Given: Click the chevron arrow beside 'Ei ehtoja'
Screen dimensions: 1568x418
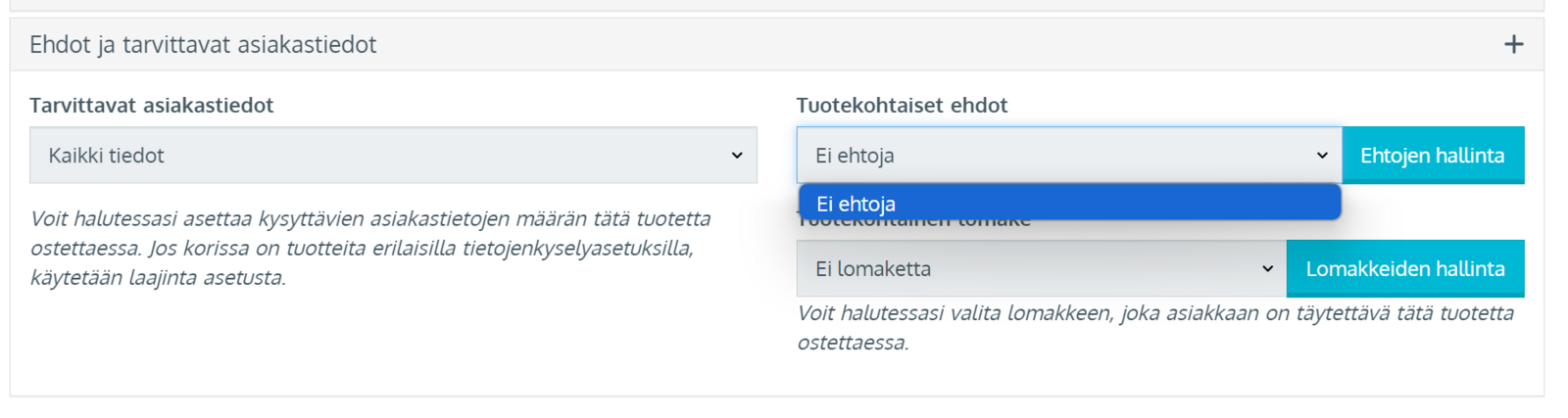Looking at the screenshot, I should click(x=1322, y=155).
